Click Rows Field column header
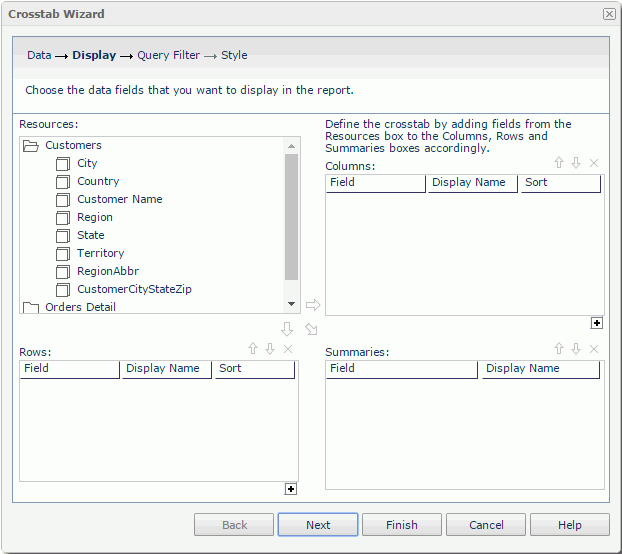 click(69, 369)
